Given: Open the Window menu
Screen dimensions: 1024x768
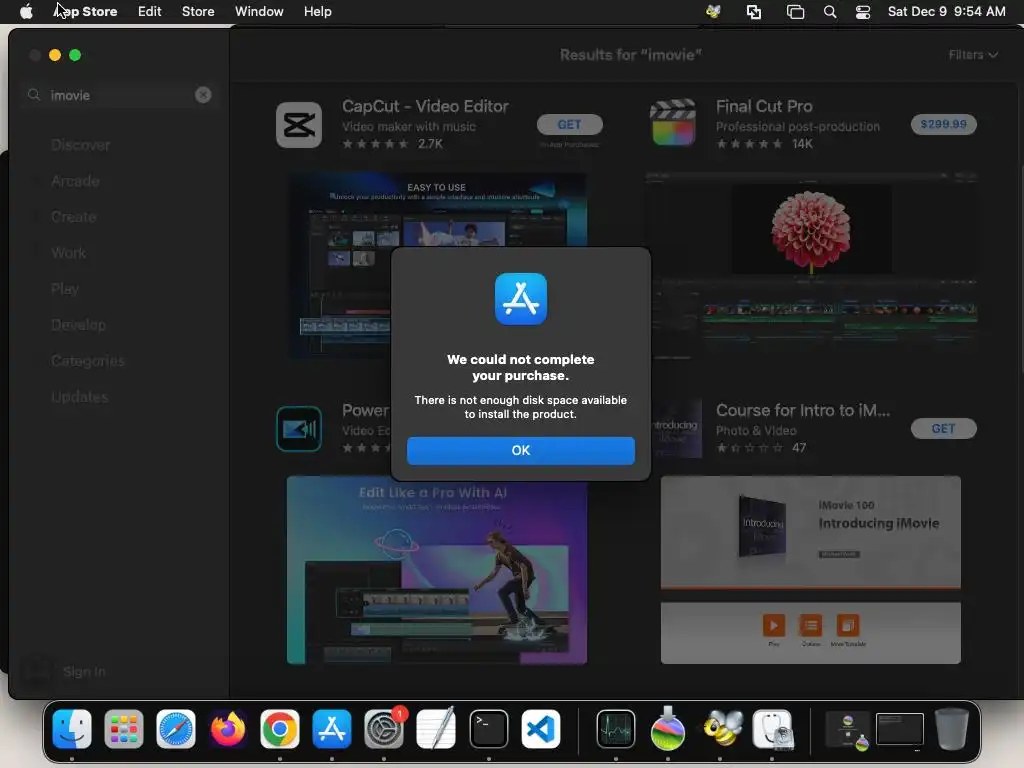Looking at the screenshot, I should coord(259,12).
